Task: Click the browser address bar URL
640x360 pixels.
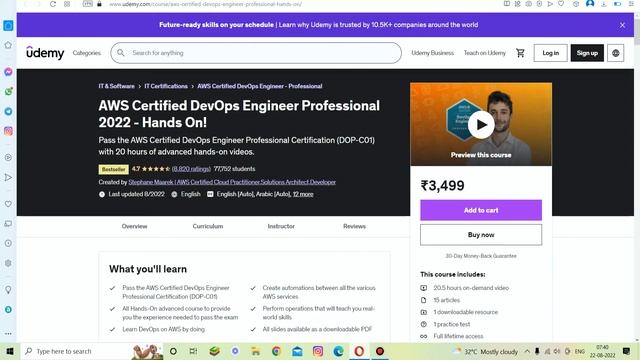Action: click(206, 4)
